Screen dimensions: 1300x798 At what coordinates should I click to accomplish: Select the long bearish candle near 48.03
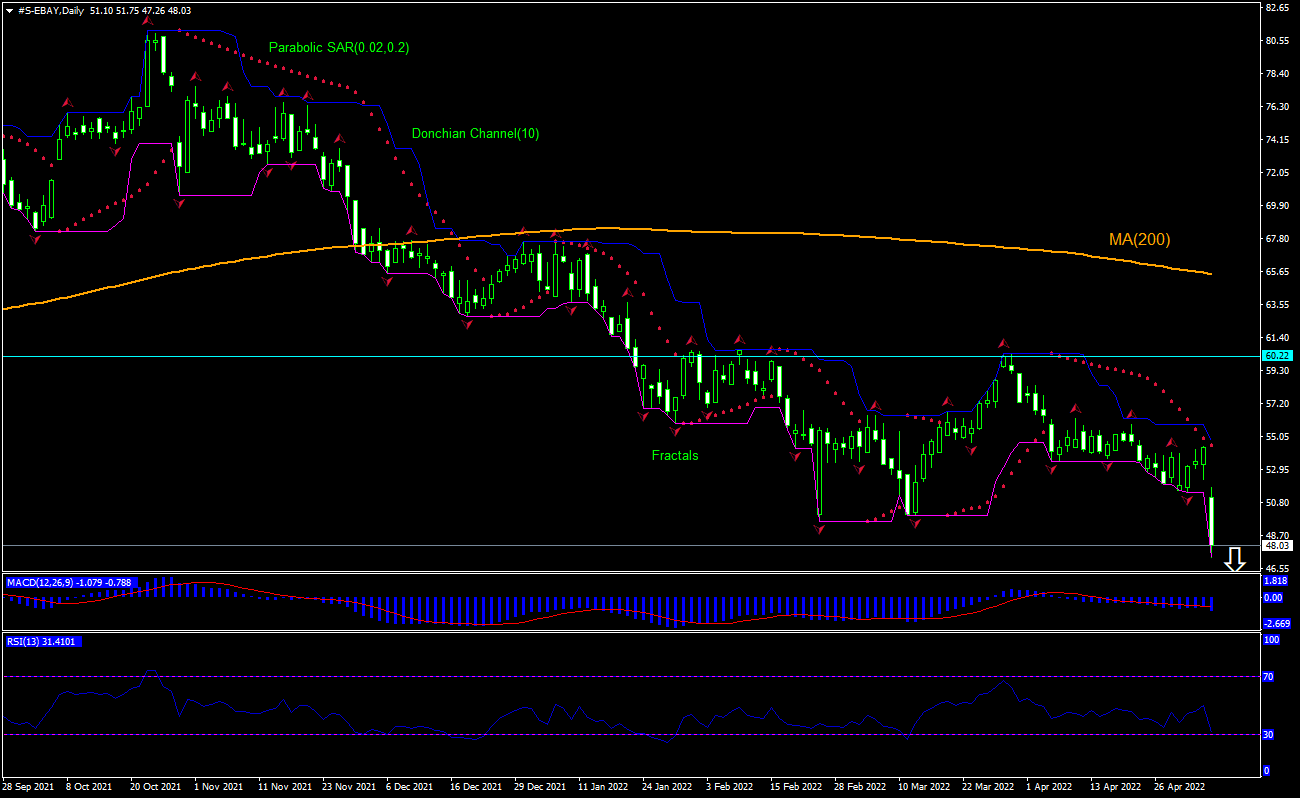point(1211,520)
